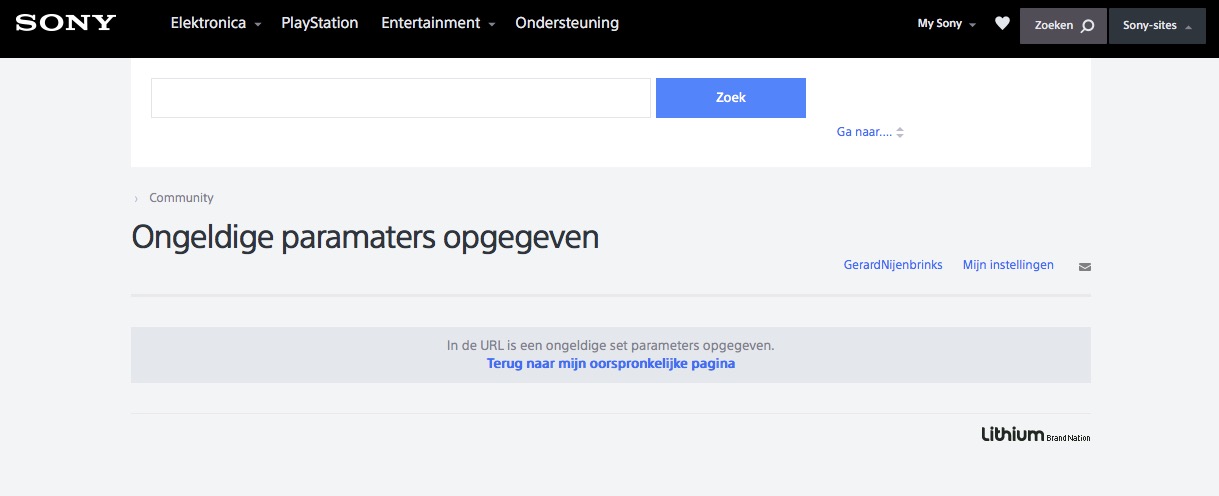Open messages via the envelope icon

coord(1085,267)
